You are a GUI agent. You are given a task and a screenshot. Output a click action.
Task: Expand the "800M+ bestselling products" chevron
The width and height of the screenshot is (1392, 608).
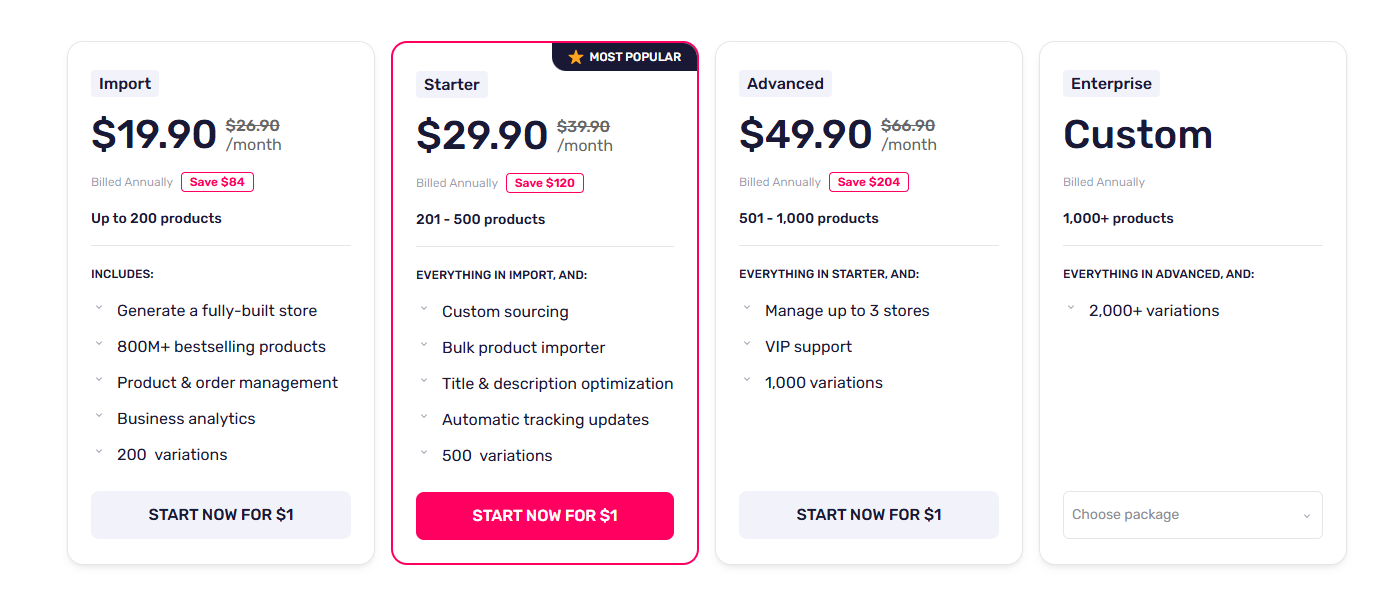coord(99,344)
